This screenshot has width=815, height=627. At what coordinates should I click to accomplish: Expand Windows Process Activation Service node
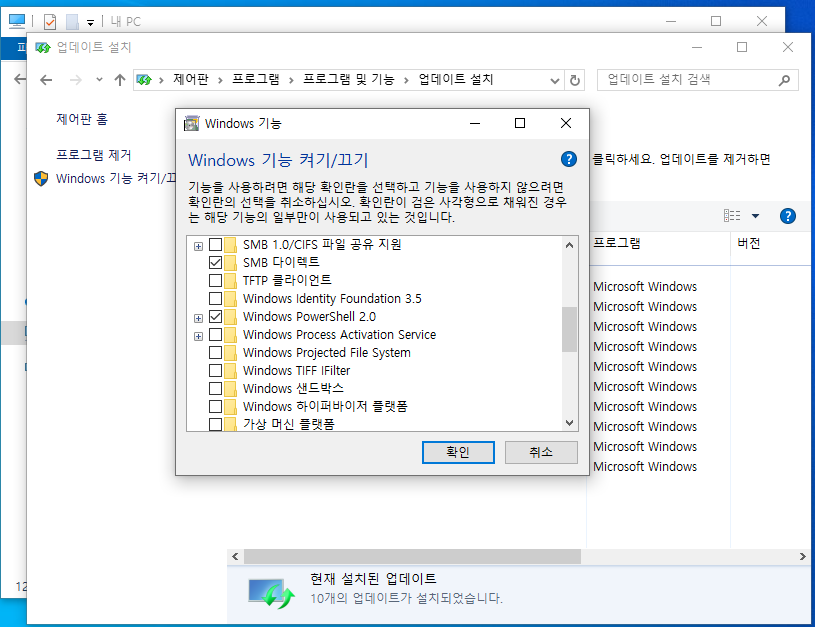pyautogui.click(x=198, y=336)
